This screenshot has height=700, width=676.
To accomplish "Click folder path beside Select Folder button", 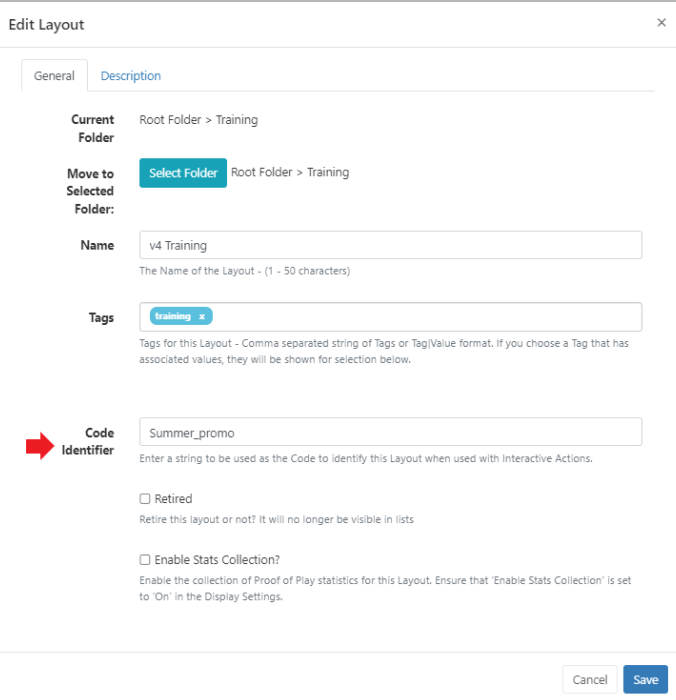I will [x=290, y=172].
